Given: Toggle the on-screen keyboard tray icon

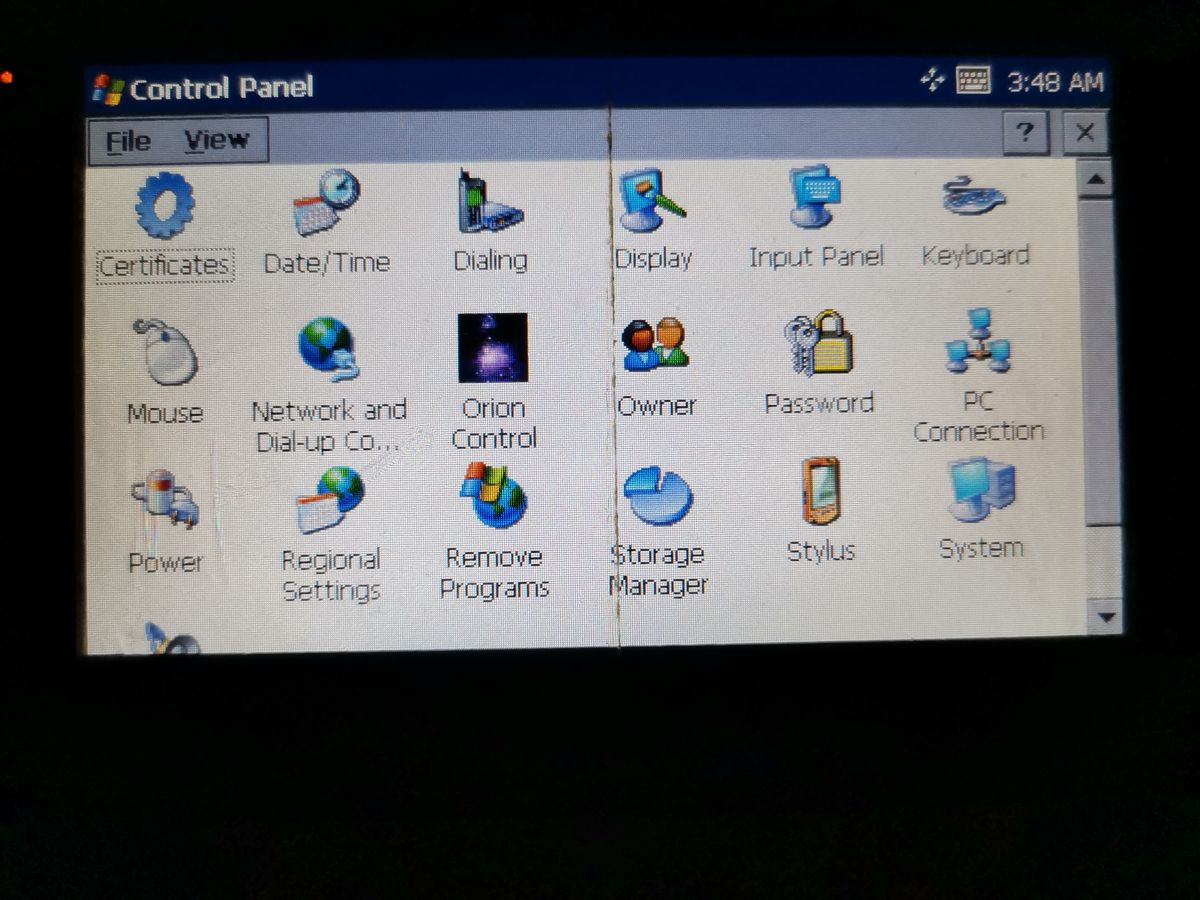Looking at the screenshot, I should (973, 80).
